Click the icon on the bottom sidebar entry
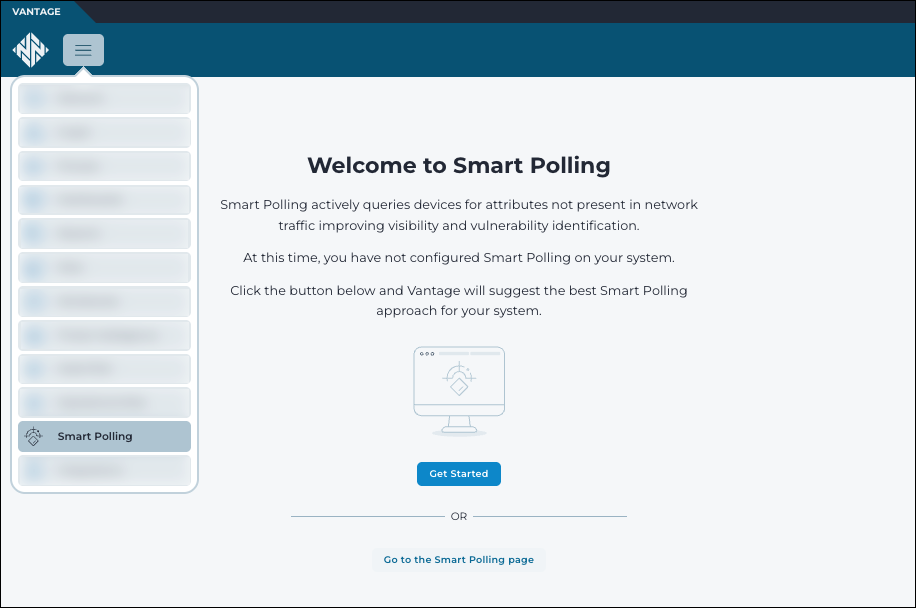 click(x=34, y=470)
